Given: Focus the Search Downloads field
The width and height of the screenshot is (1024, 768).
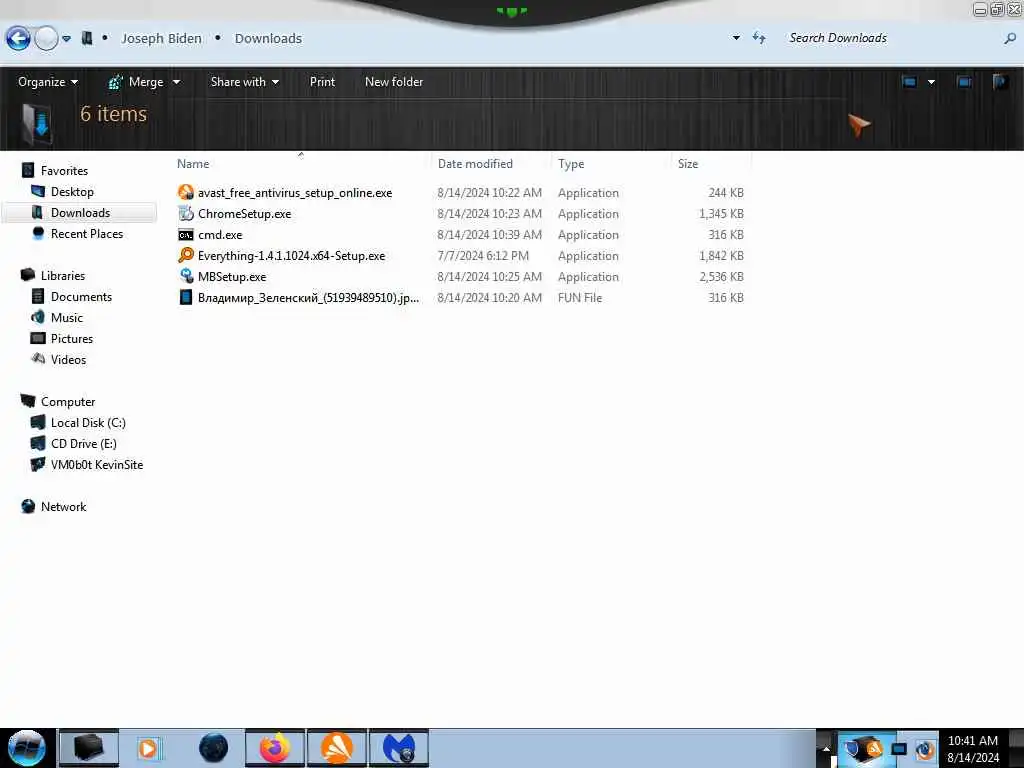Looking at the screenshot, I should (891, 38).
